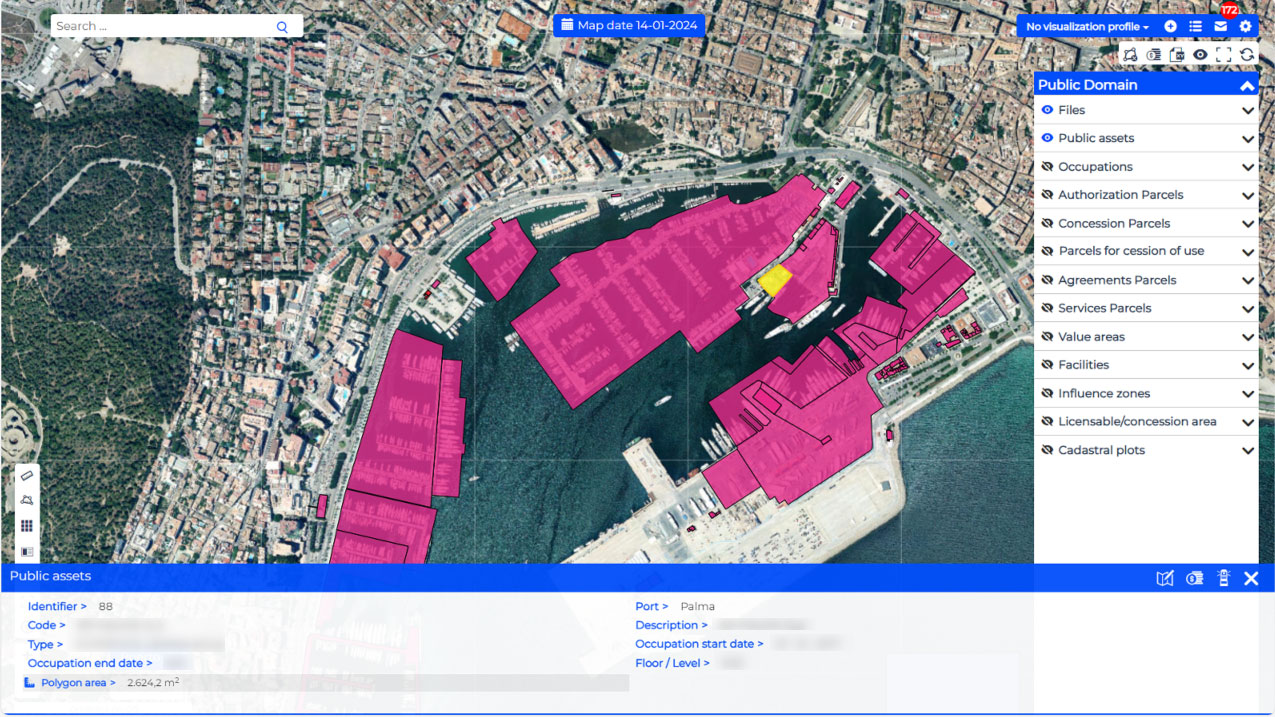Enable visibility of Cadastral plots layer

tap(1047, 450)
